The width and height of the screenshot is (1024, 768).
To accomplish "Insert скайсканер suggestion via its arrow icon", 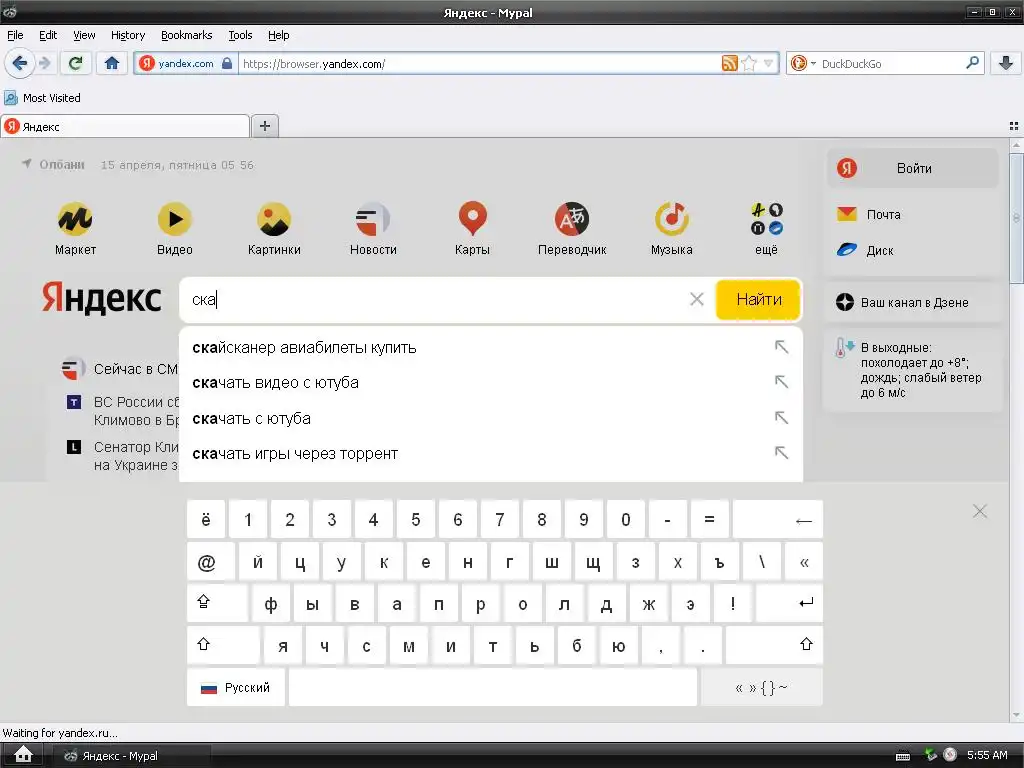I will pyautogui.click(x=781, y=347).
